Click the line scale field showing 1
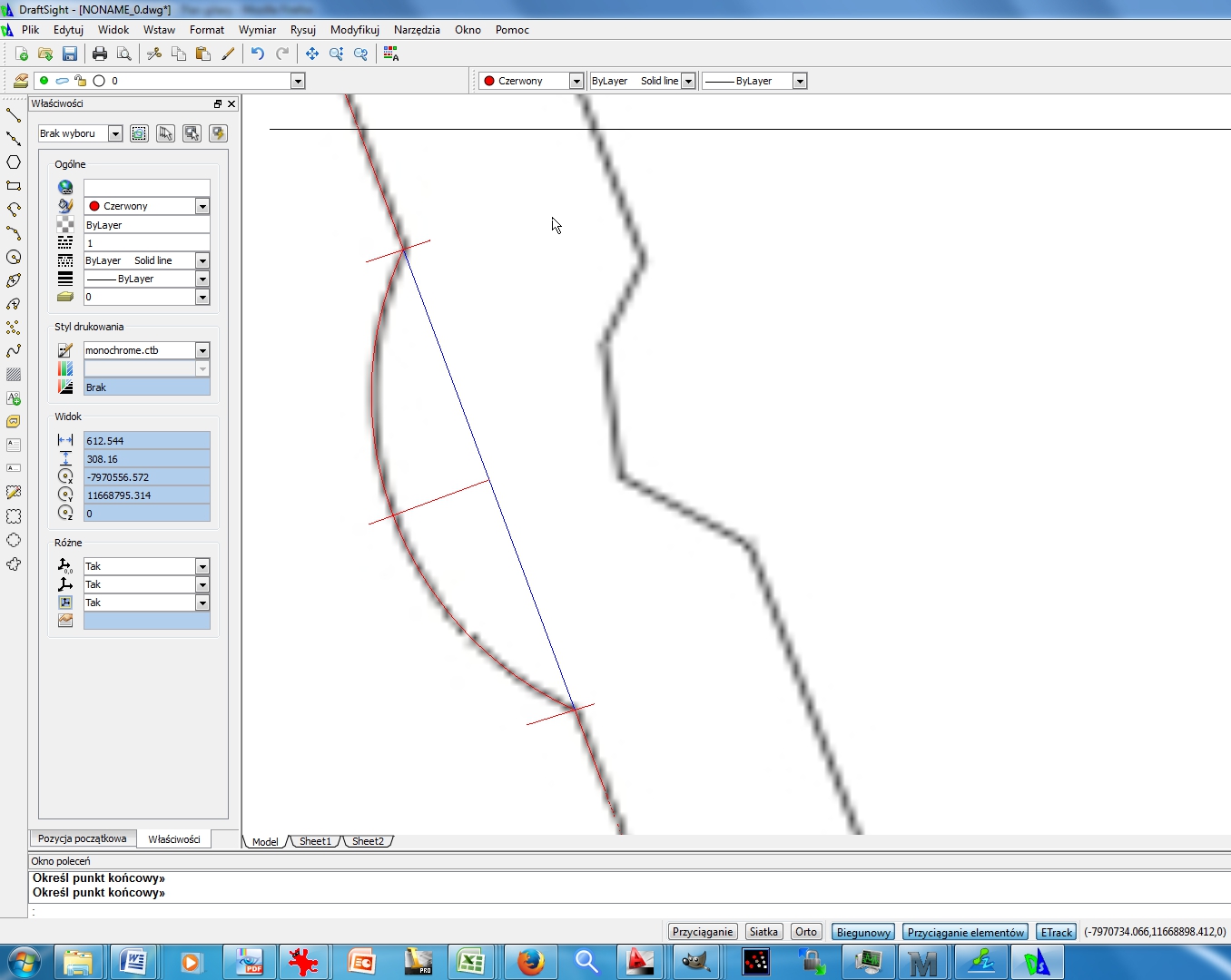 146,243
